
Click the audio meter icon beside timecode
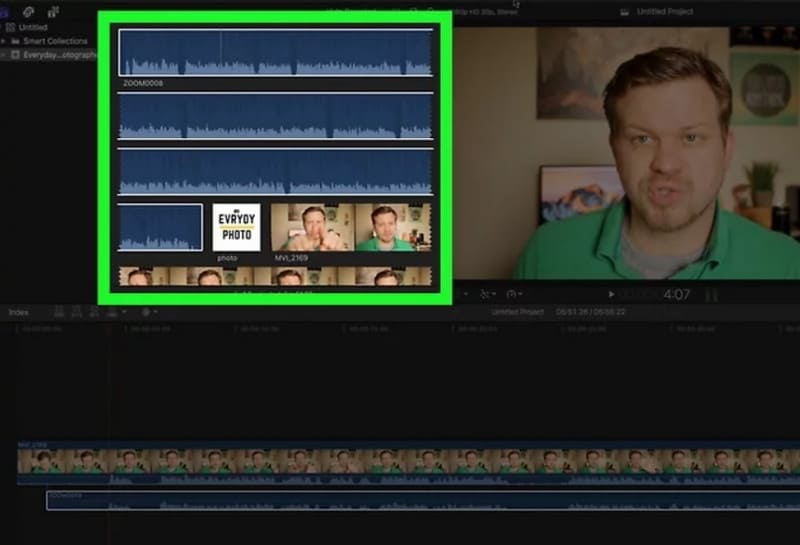713,295
